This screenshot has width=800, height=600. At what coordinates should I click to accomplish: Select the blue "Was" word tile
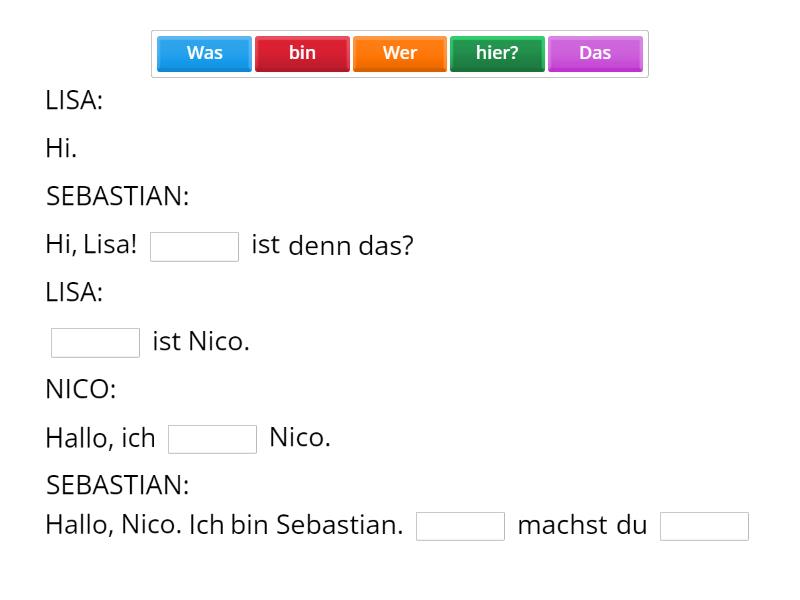tap(203, 53)
